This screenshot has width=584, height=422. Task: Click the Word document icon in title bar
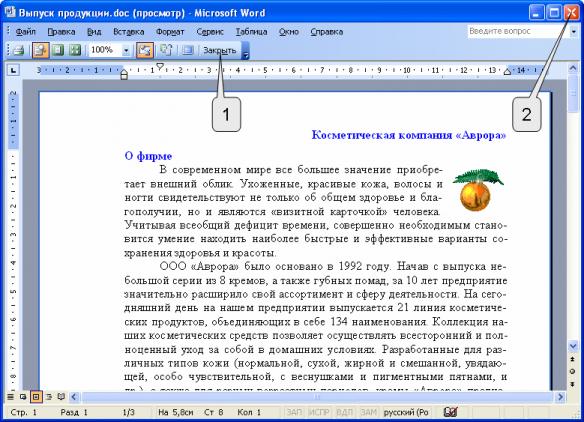click(x=10, y=12)
